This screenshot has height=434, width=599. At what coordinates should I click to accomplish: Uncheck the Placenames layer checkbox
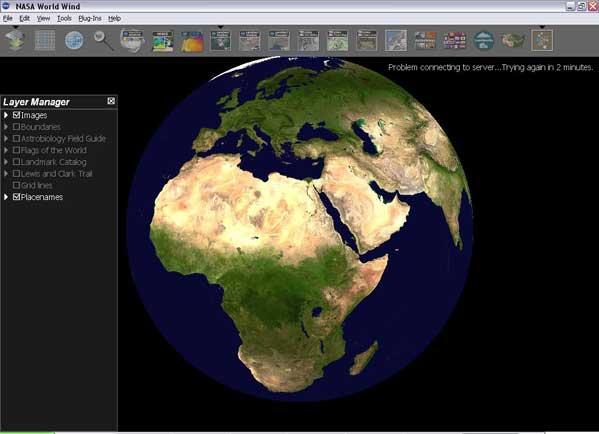pyautogui.click(x=16, y=197)
